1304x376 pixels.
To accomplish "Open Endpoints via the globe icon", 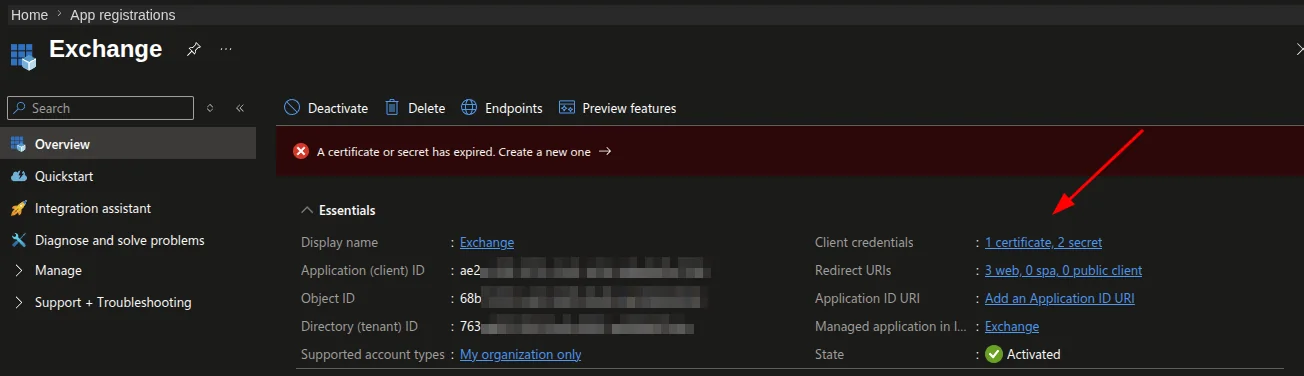I will 469,108.
